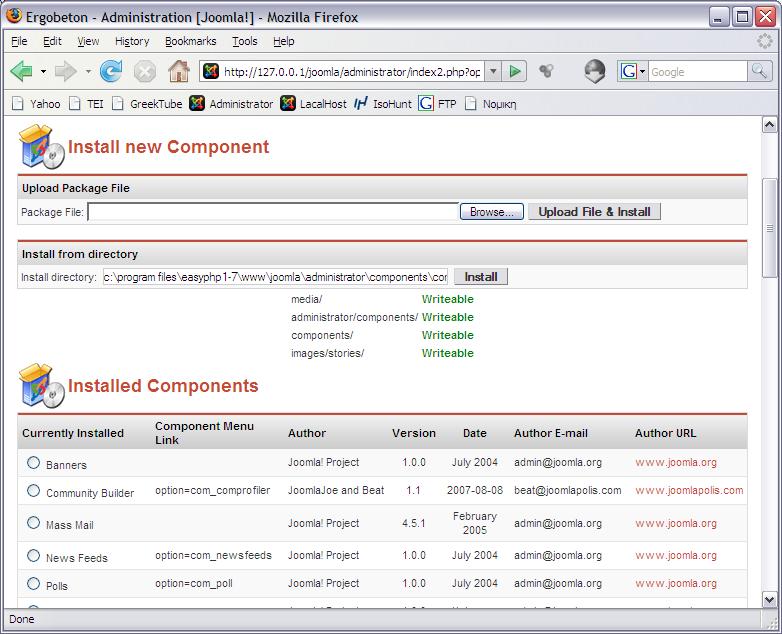This screenshot has height=634, width=782.
Task: Open the FTP bookmark
Action: 437,104
